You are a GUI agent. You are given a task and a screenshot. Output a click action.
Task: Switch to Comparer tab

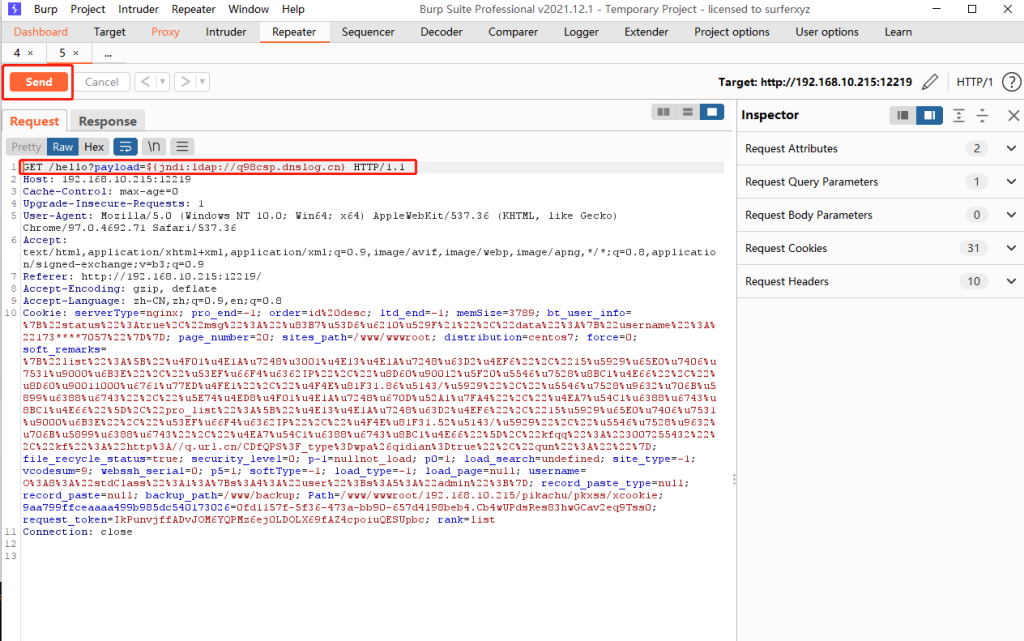pyautogui.click(x=513, y=32)
